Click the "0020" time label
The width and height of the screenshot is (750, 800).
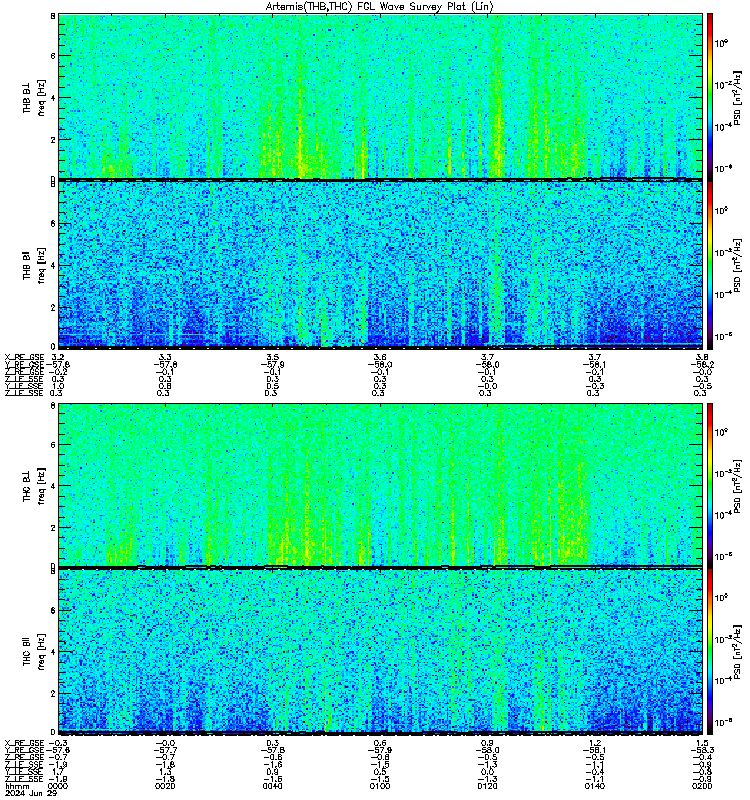pyautogui.click(x=165, y=786)
